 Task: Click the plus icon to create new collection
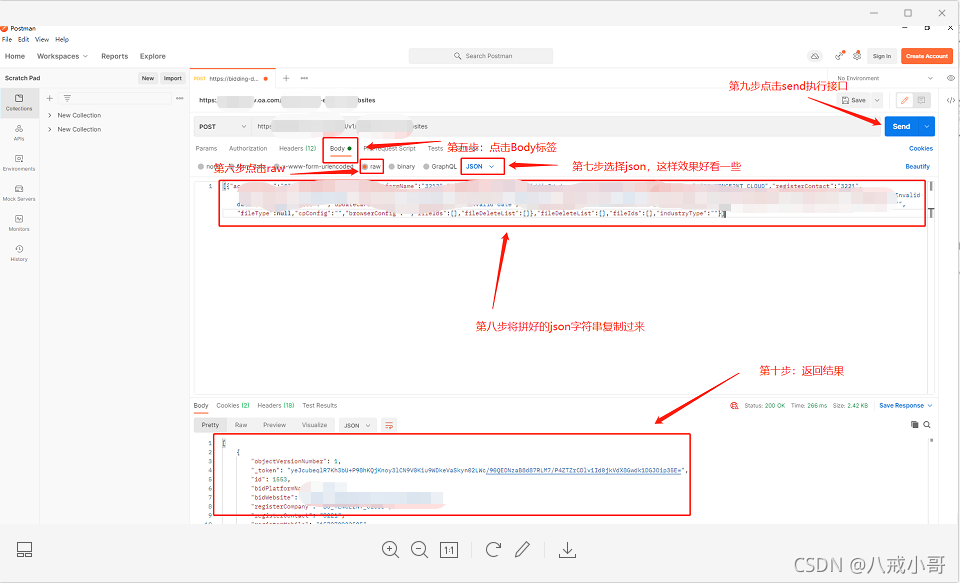pos(50,98)
